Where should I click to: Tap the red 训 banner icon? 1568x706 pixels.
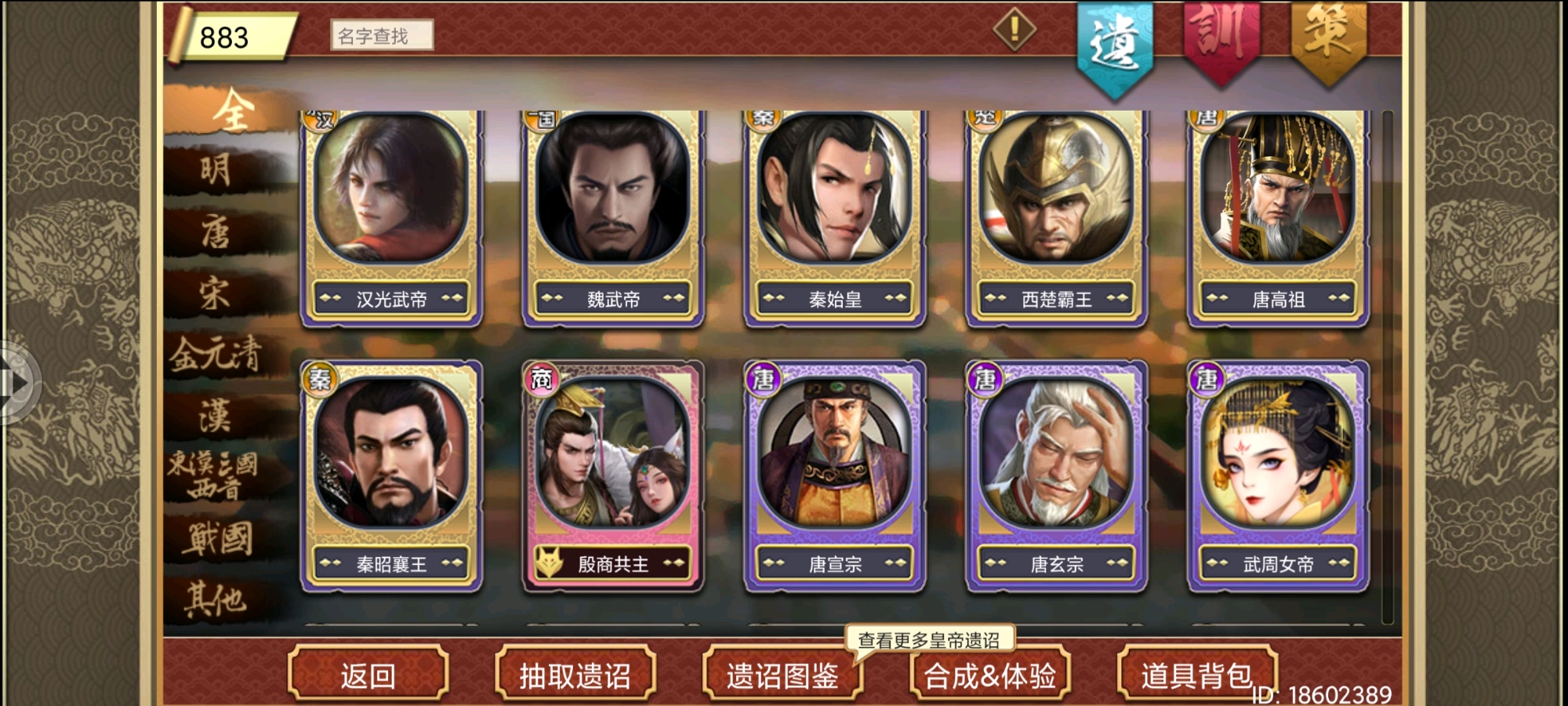(x=1221, y=41)
